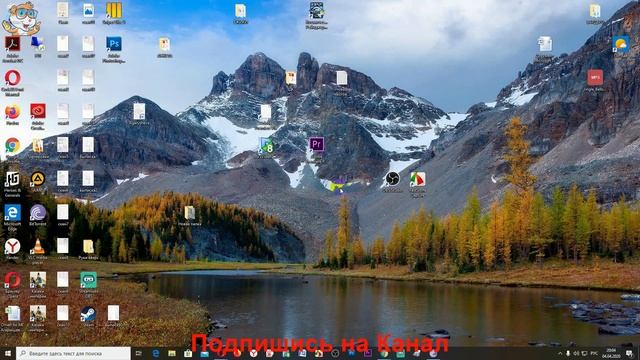The height and width of the screenshot is (360, 640).
Task: Open the AIMP player desktop shortcut
Action: point(38,179)
